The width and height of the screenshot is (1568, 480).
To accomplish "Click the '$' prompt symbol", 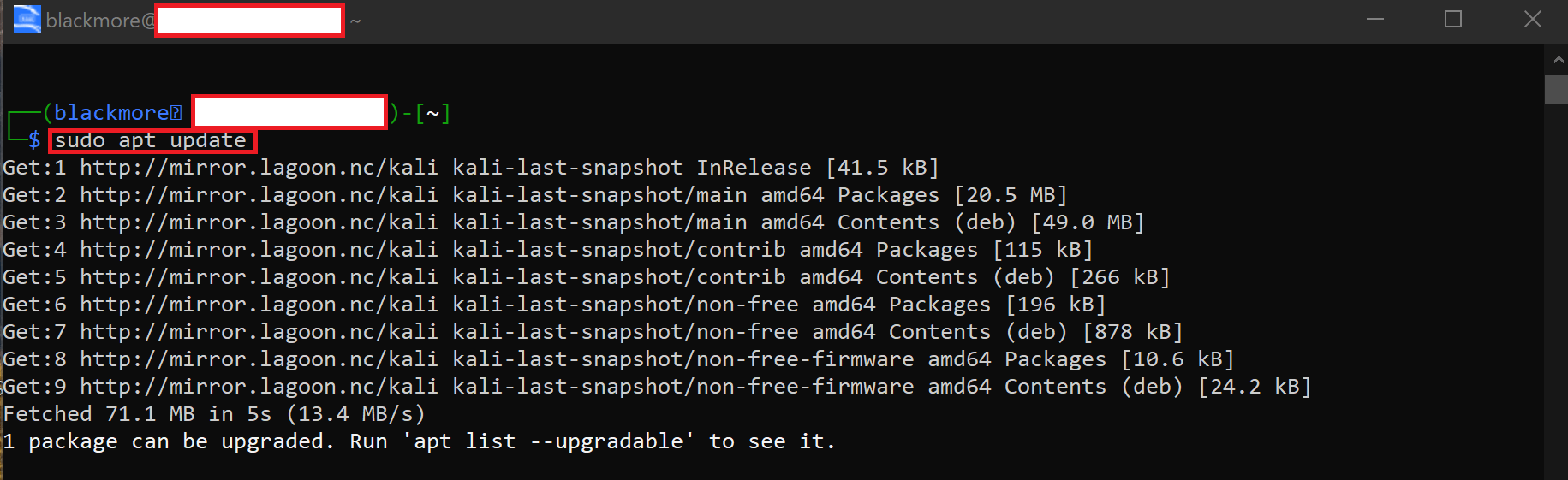I will point(34,140).
